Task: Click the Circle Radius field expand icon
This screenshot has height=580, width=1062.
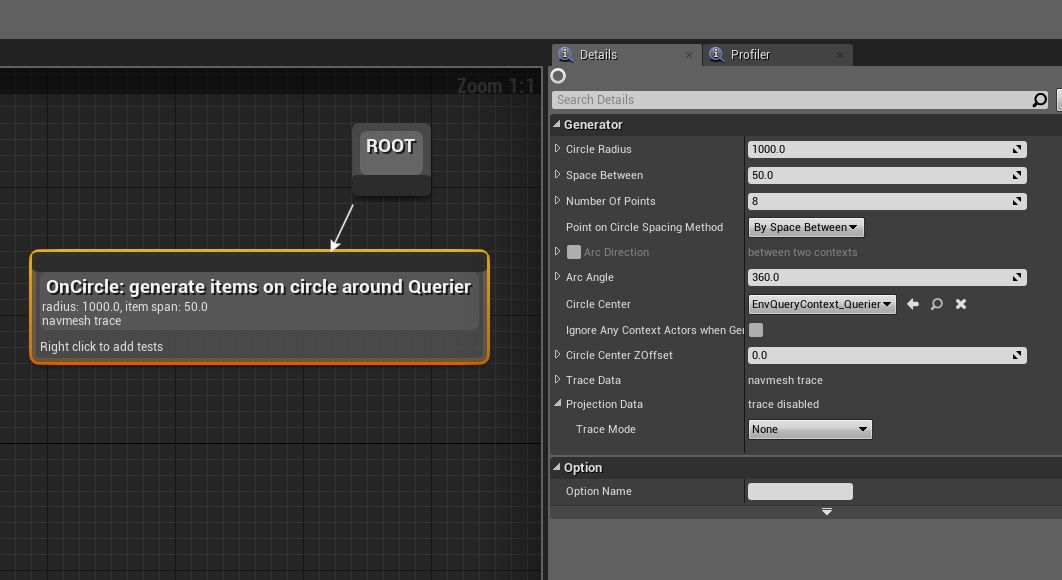Action: 1017,149
